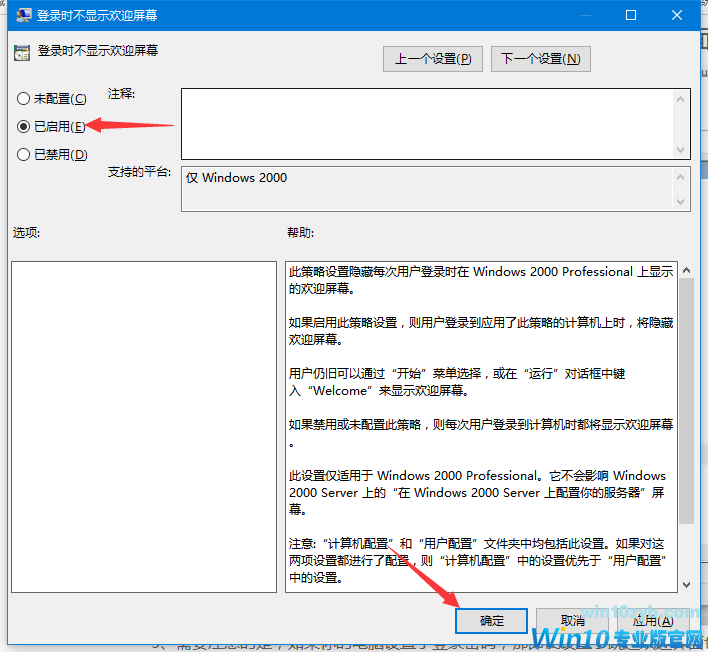
Task: Click the help paragraph starting 如果启用此策略设置
Action: pyautogui.click(x=481, y=331)
